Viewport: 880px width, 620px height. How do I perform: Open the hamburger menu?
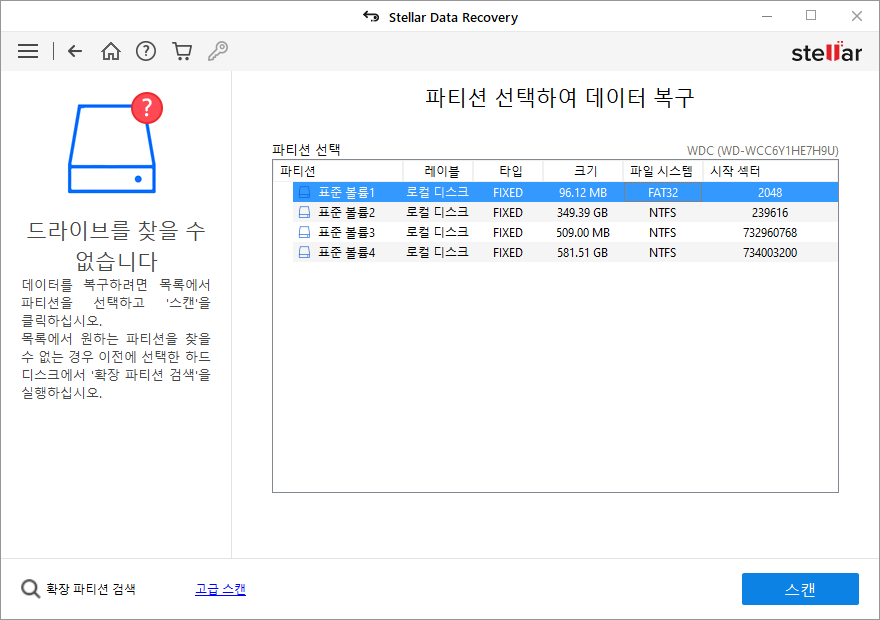(x=28, y=52)
